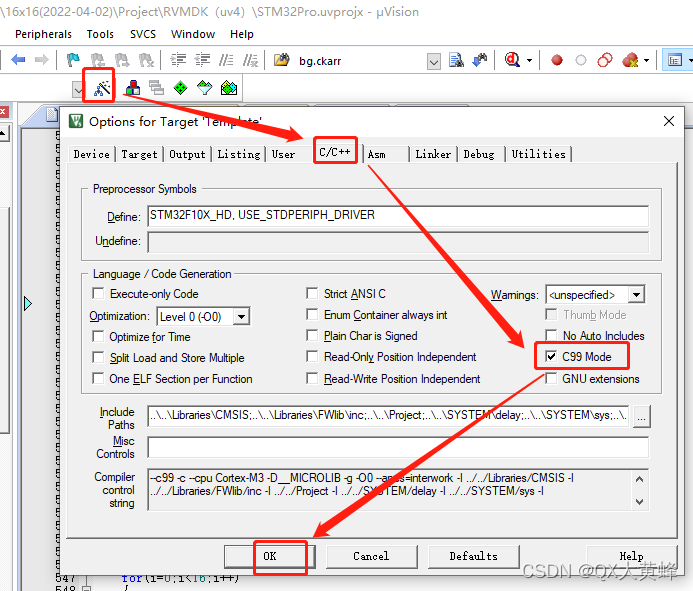Screen dimensions: 693x591
Task: Check Read-Write Position Independent
Action: [312, 378]
